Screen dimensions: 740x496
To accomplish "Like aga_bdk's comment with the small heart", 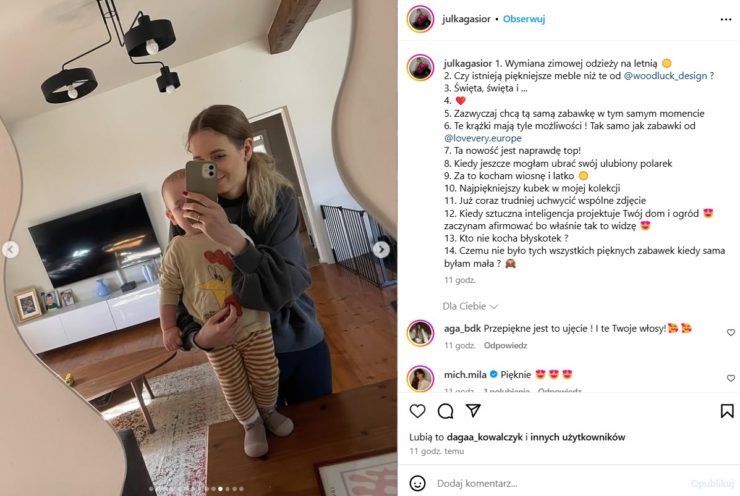I will click(x=731, y=332).
